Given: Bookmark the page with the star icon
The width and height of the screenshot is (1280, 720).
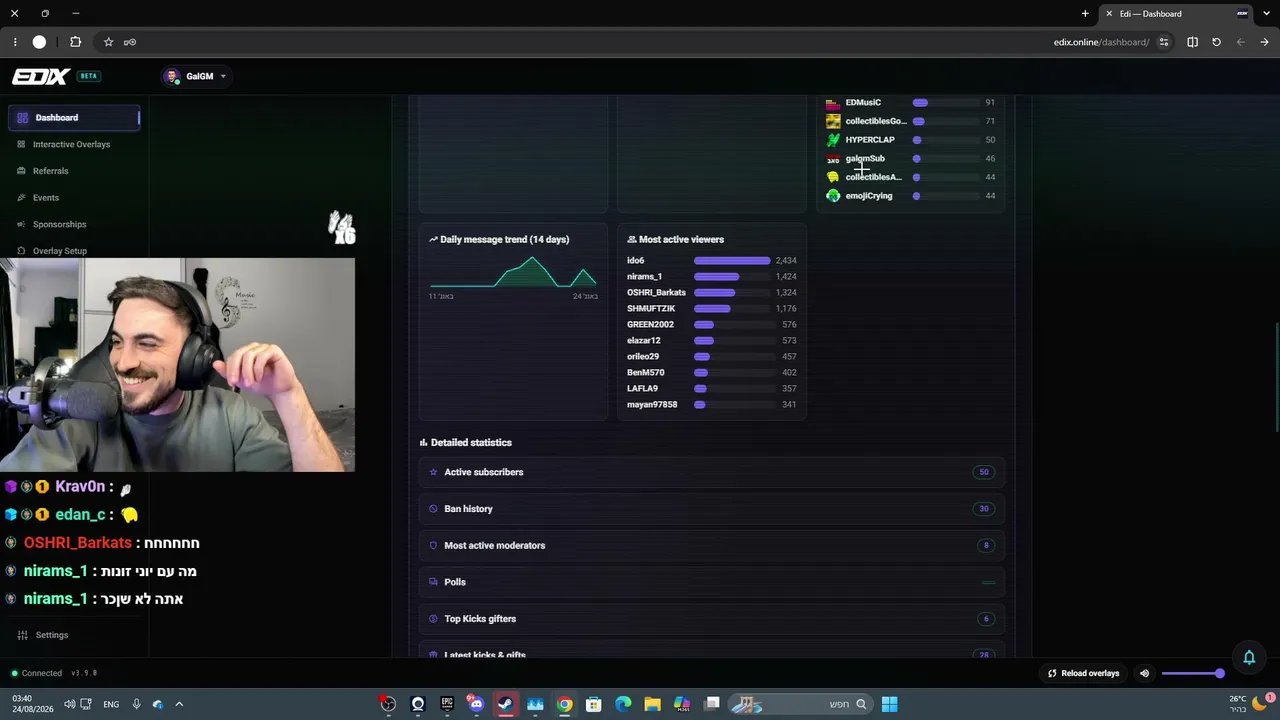Looking at the screenshot, I should pos(108,42).
